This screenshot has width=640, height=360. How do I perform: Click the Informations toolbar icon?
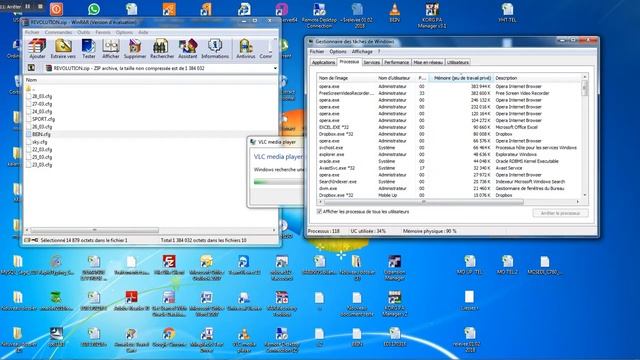[x=215, y=49]
